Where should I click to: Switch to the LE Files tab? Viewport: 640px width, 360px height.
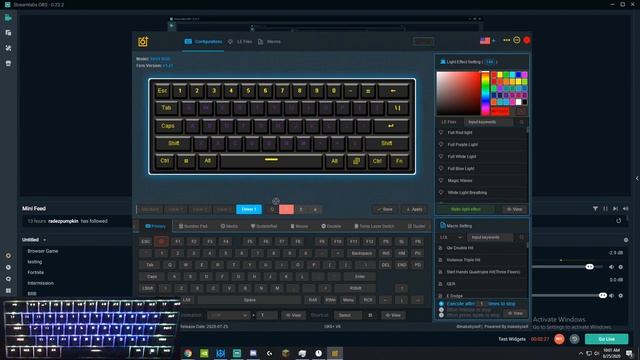(240, 42)
